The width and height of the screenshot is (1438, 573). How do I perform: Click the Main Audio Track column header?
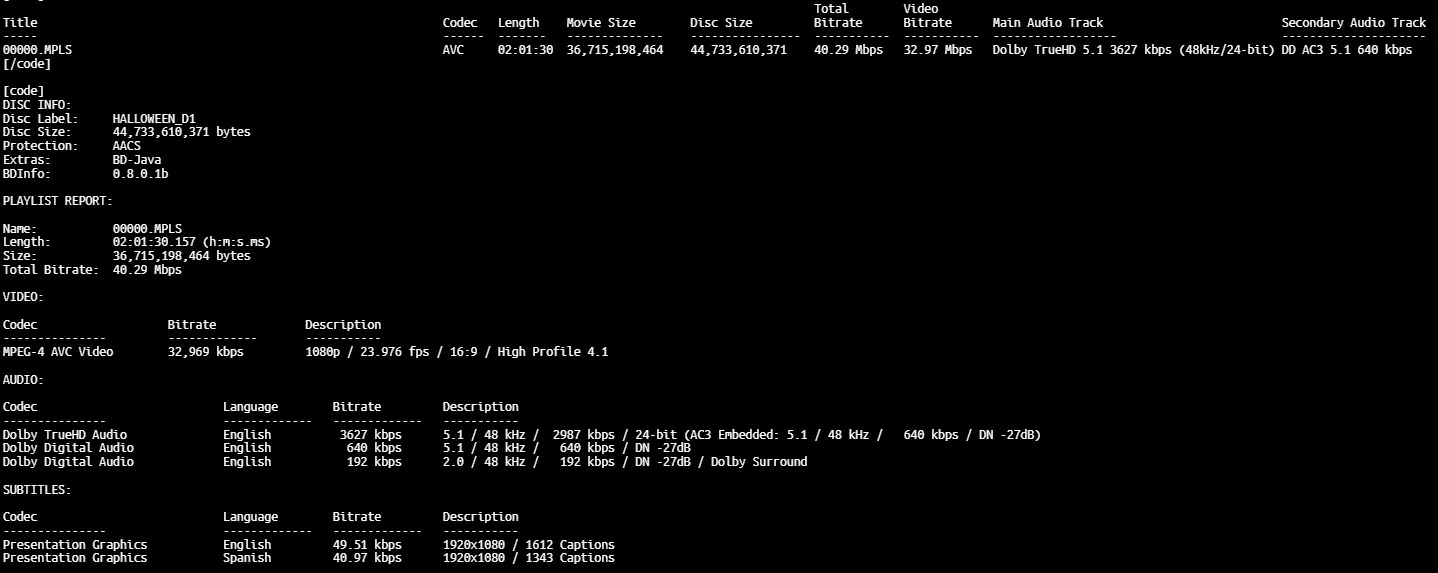(1047, 23)
